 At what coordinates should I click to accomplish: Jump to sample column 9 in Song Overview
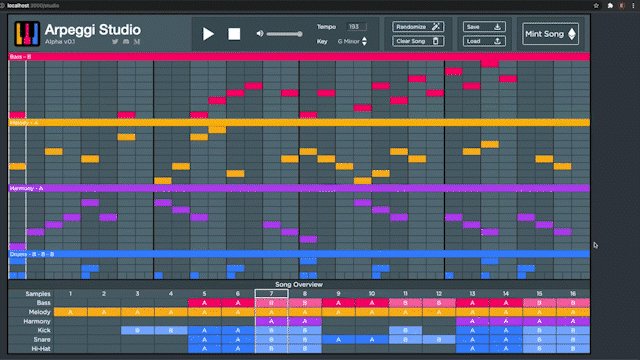(338, 293)
